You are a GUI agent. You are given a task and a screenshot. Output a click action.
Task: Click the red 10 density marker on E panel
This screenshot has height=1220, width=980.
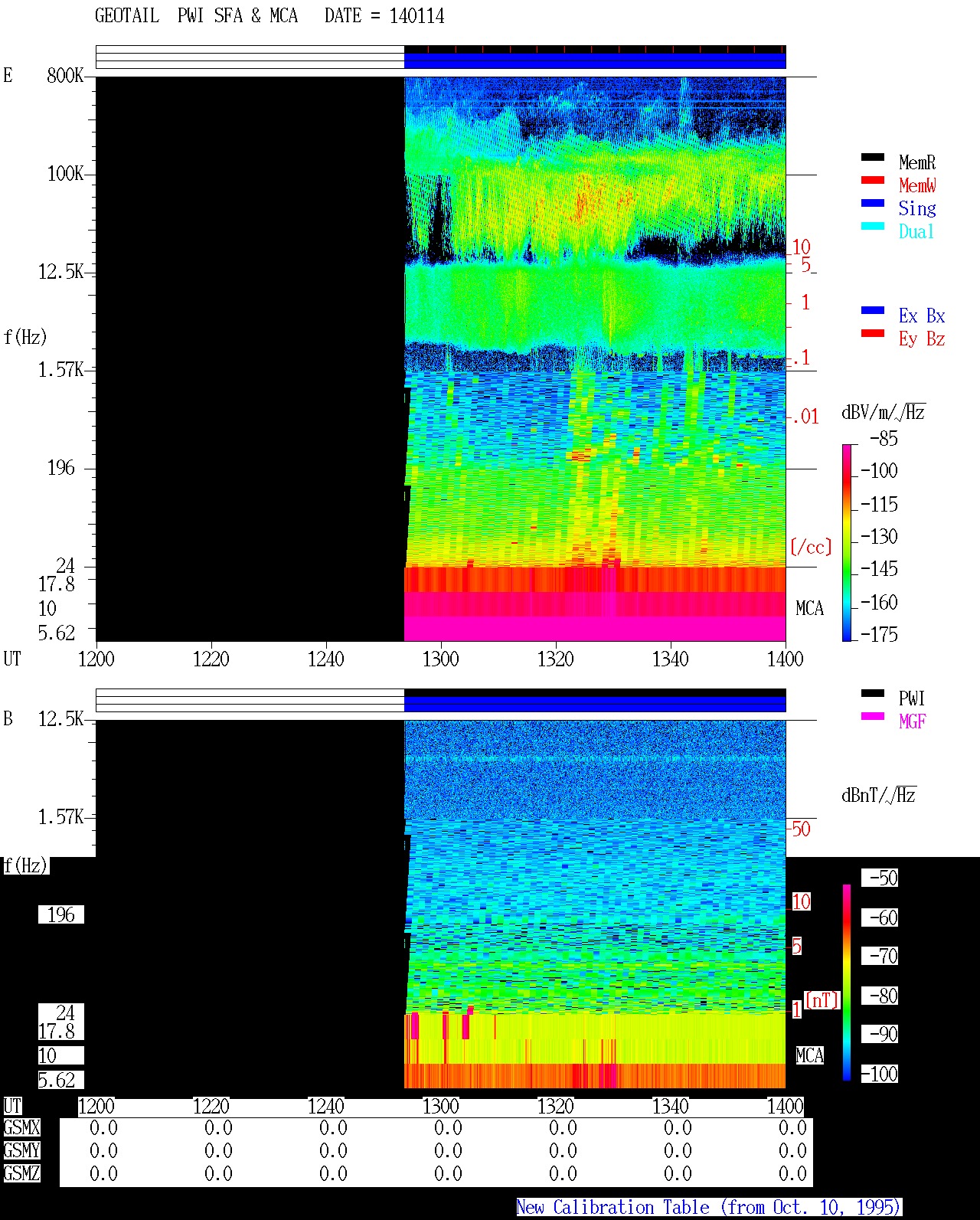pos(801,247)
